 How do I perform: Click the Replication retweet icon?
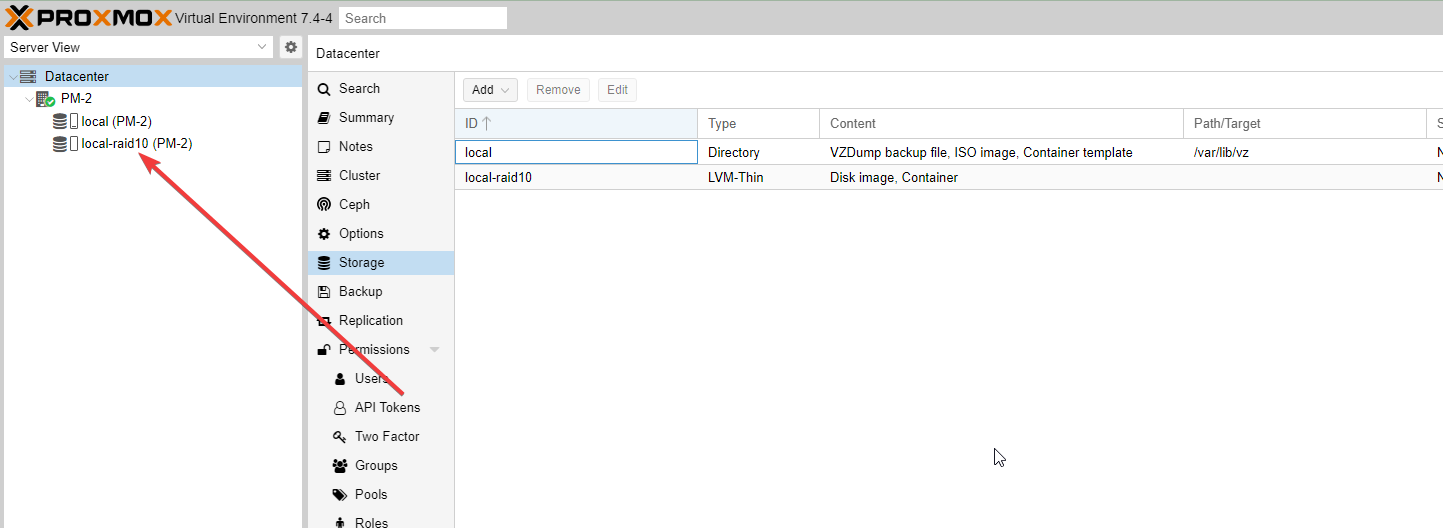323,321
